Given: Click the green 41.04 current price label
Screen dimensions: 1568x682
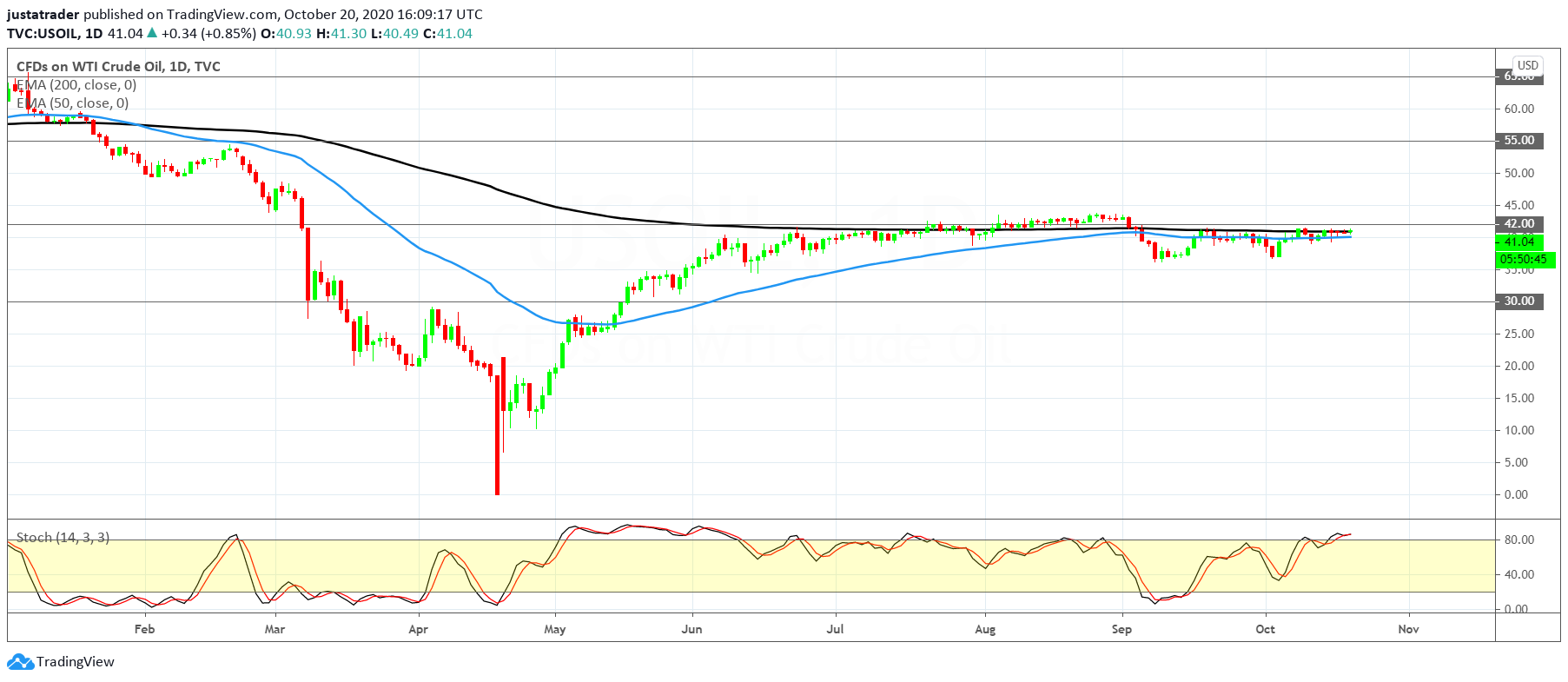Looking at the screenshot, I should (1519, 242).
